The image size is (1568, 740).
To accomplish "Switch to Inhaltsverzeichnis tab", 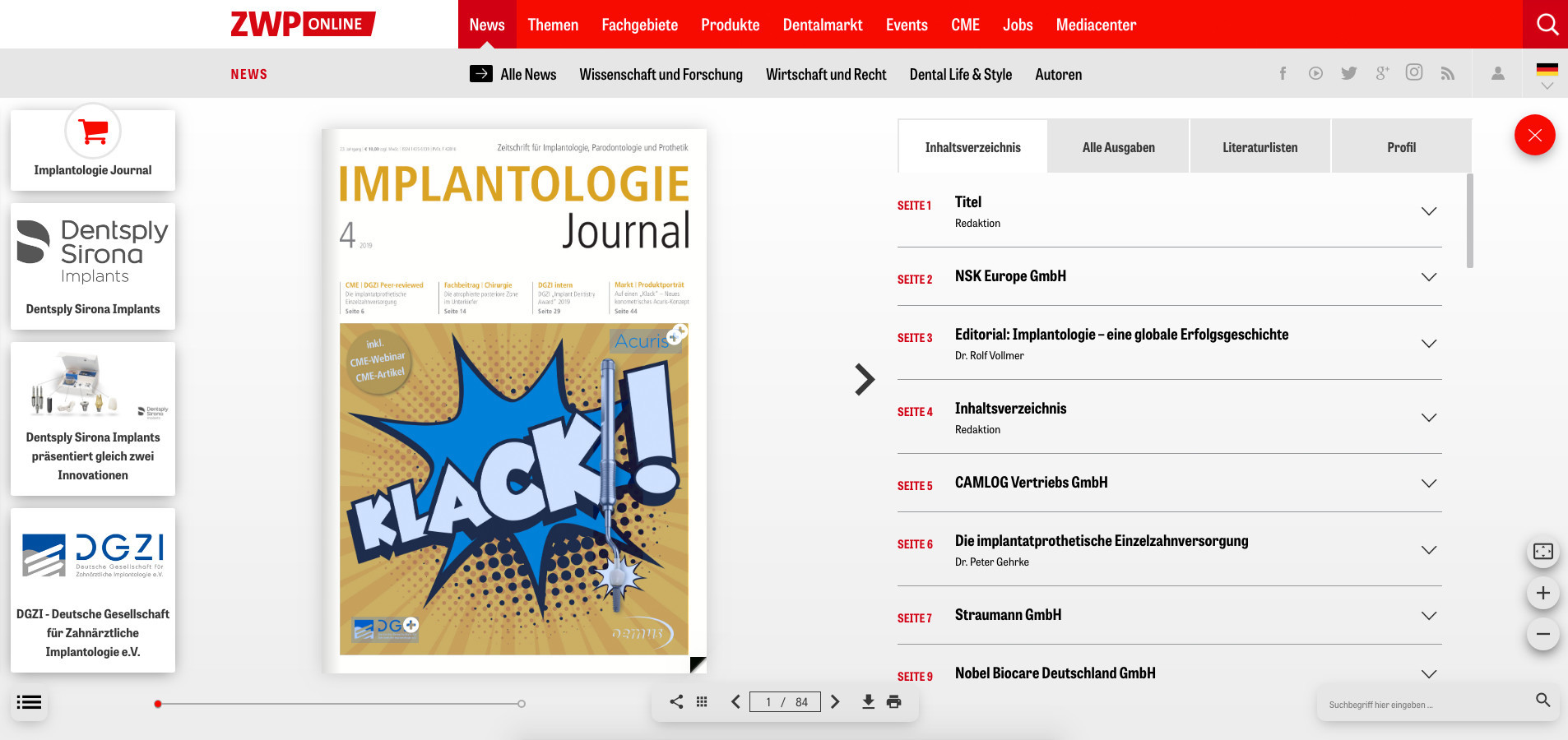I will click(x=972, y=146).
